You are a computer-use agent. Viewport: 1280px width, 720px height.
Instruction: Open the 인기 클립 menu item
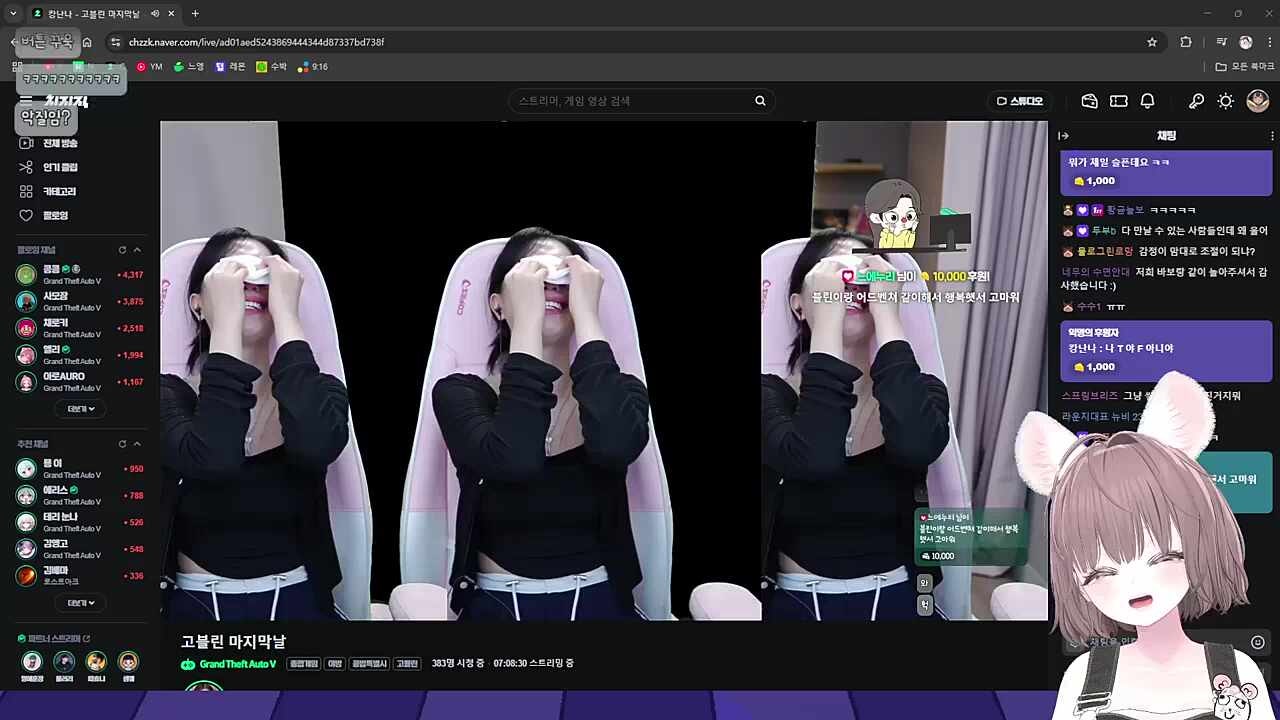click(50, 167)
